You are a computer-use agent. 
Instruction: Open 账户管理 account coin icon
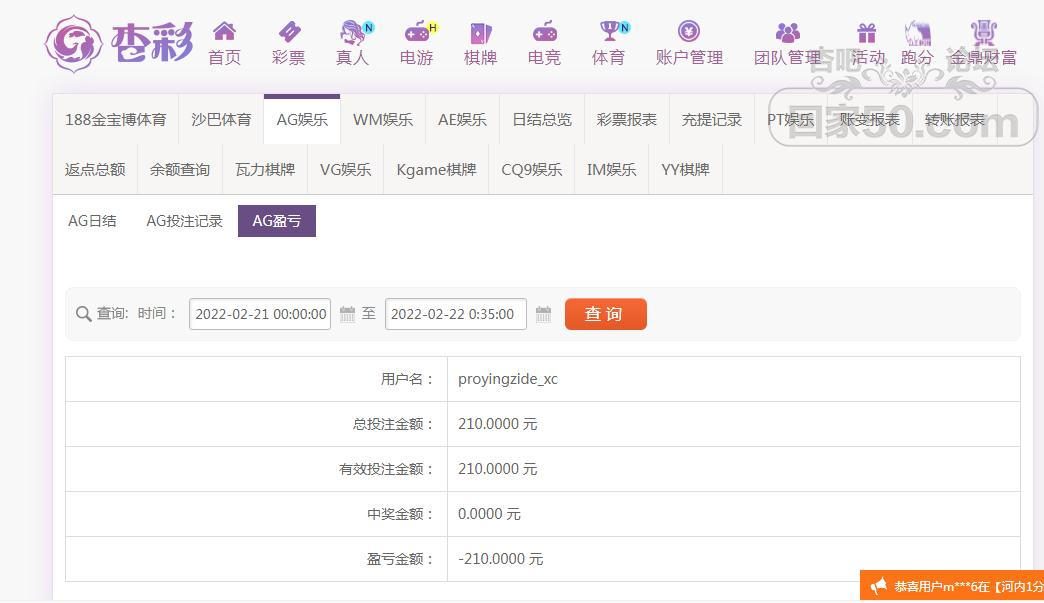pos(689,31)
